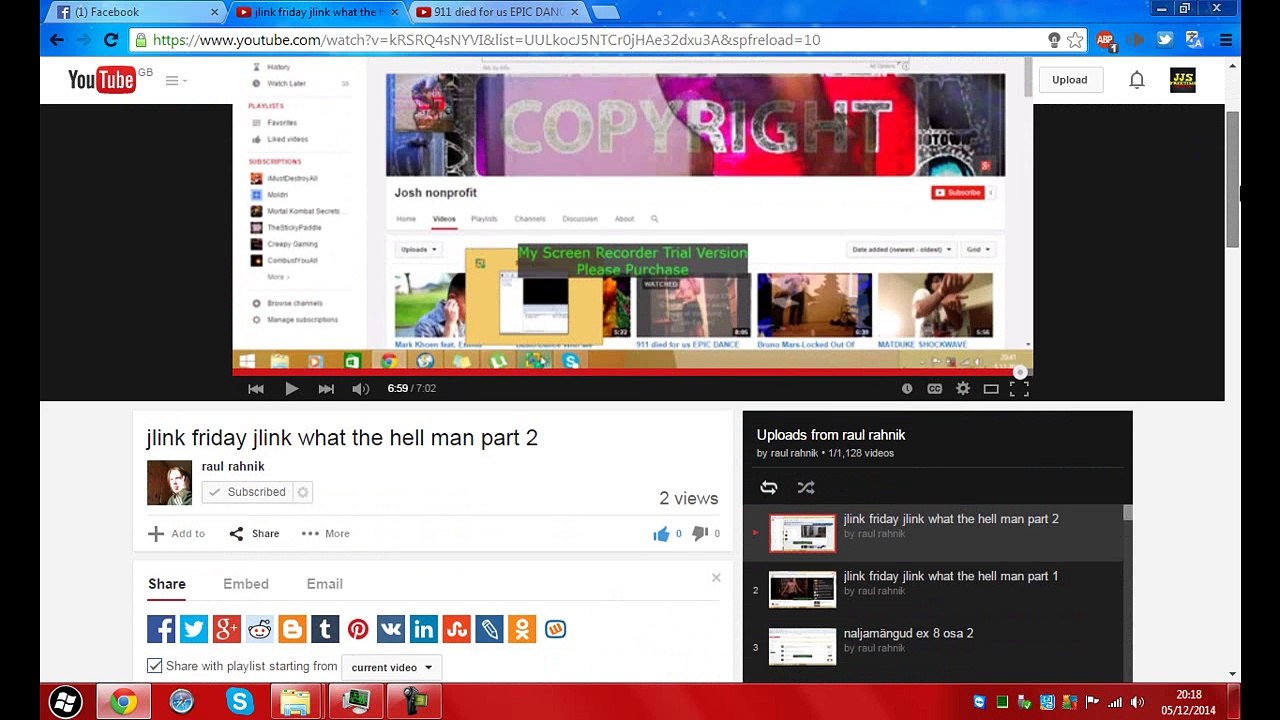Image resolution: width=1280 pixels, height=720 pixels.
Task: Click the browser back arrow
Action: tap(57, 40)
